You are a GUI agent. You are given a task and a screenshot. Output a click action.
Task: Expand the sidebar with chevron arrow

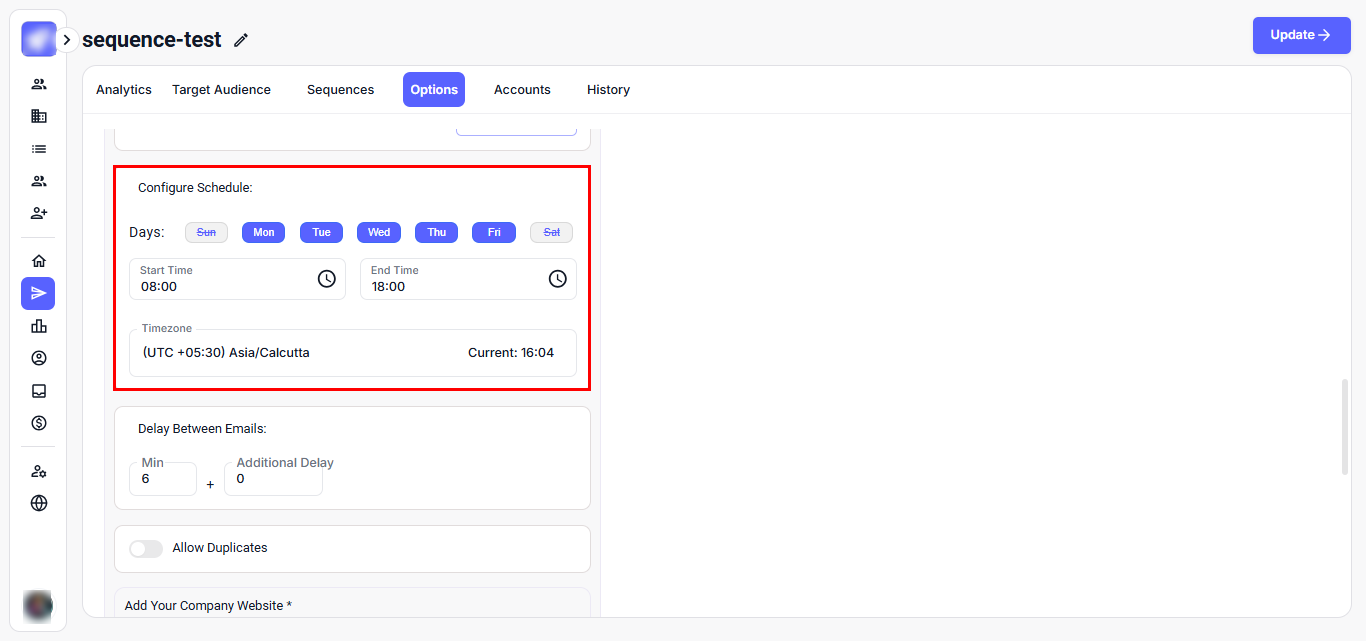pos(67,40)
